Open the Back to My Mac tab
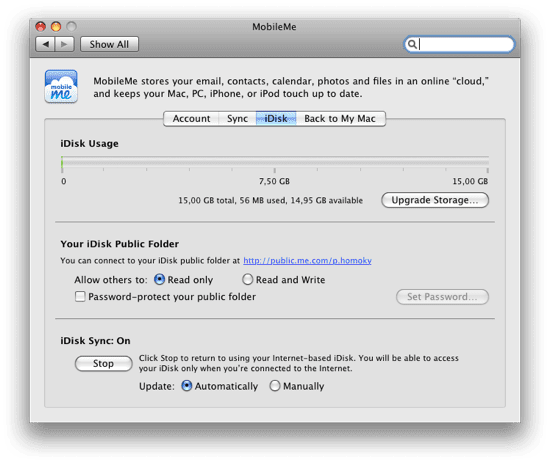This screenshot has width=550, height=463. tap(340, 119)
